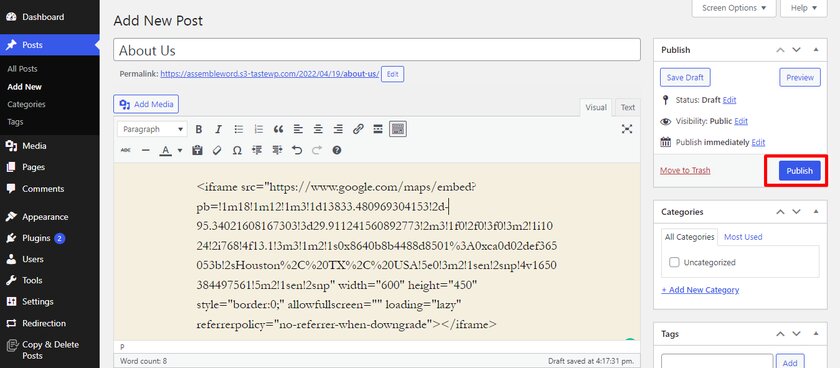
Task: Check the Uncategorized category
Action: click(674, 262)
